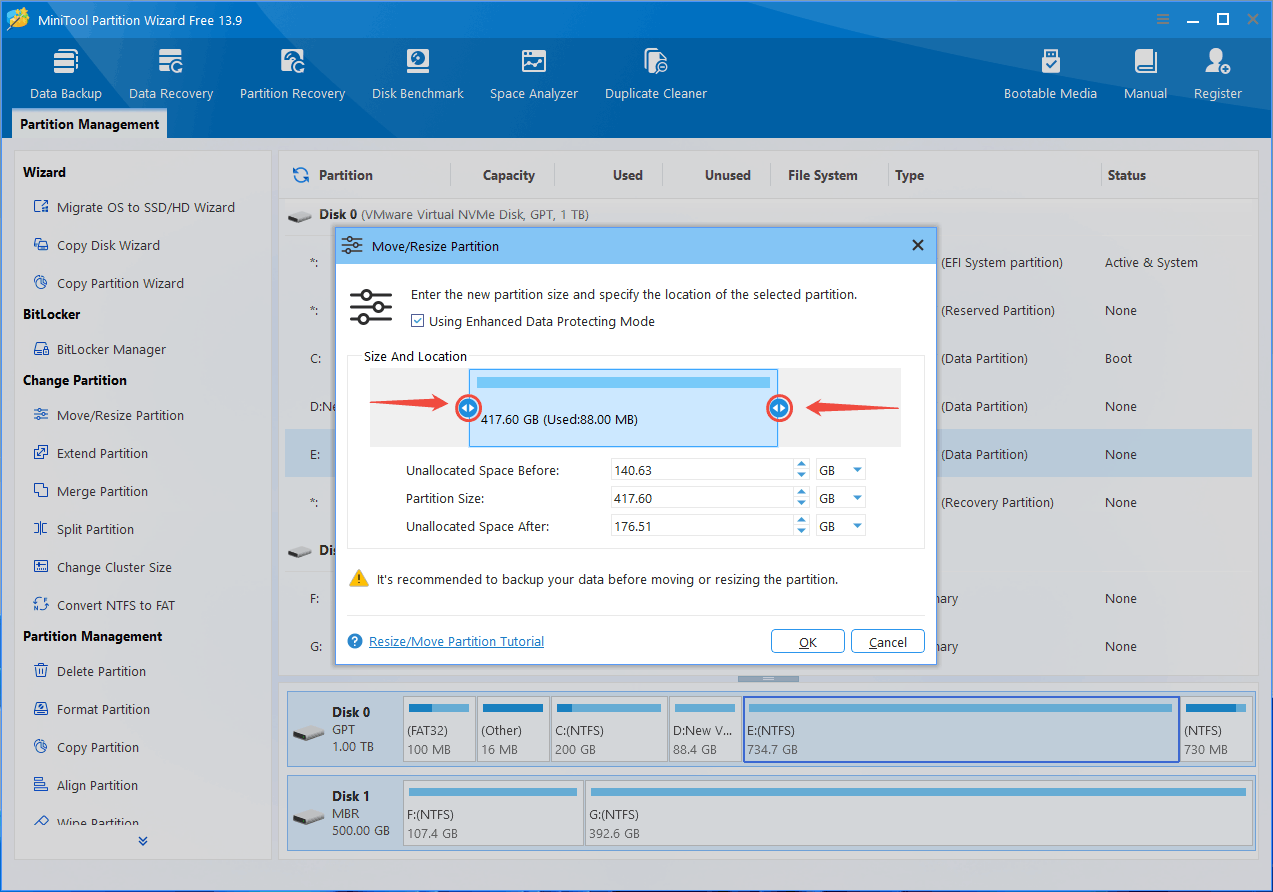Choose Merge Partition

(x=90, y=491)
